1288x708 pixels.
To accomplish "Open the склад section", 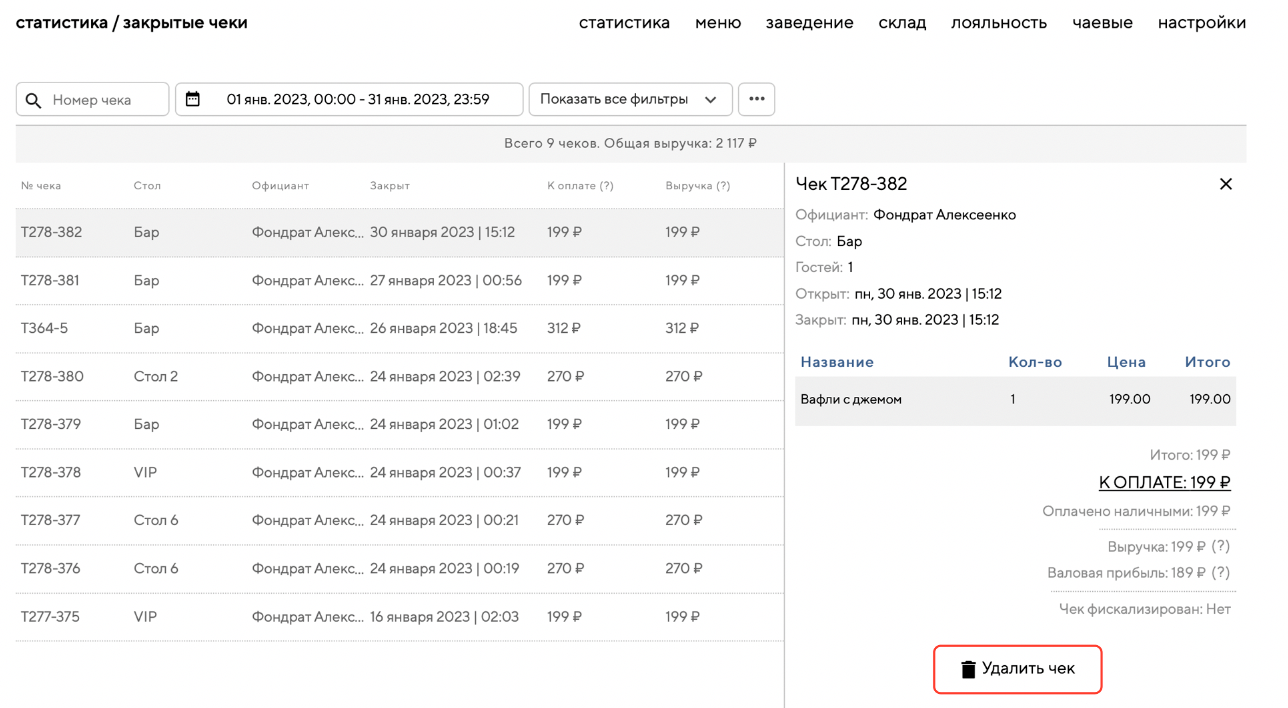I will coord(902,22).
